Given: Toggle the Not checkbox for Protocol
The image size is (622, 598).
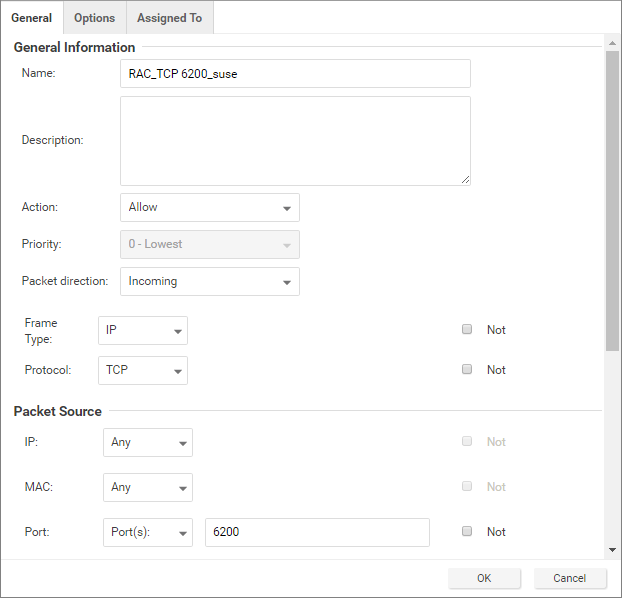Looking at the screenshot, I should (x=467, y=370).
